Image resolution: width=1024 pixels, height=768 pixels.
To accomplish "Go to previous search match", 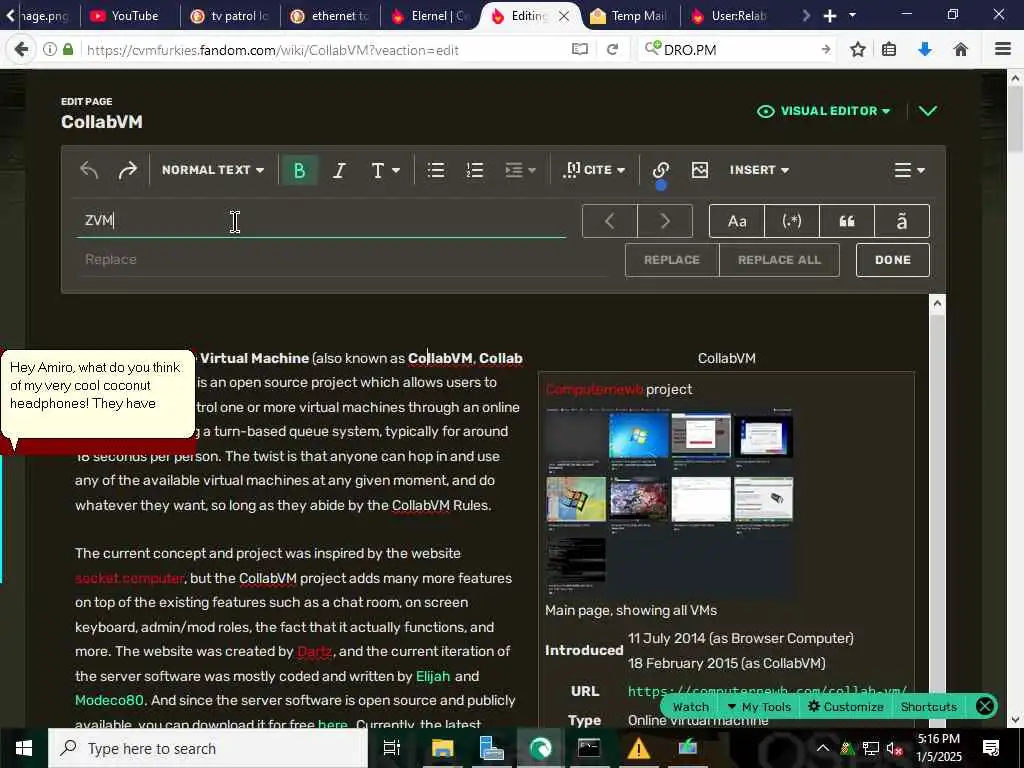I will 610,221.
